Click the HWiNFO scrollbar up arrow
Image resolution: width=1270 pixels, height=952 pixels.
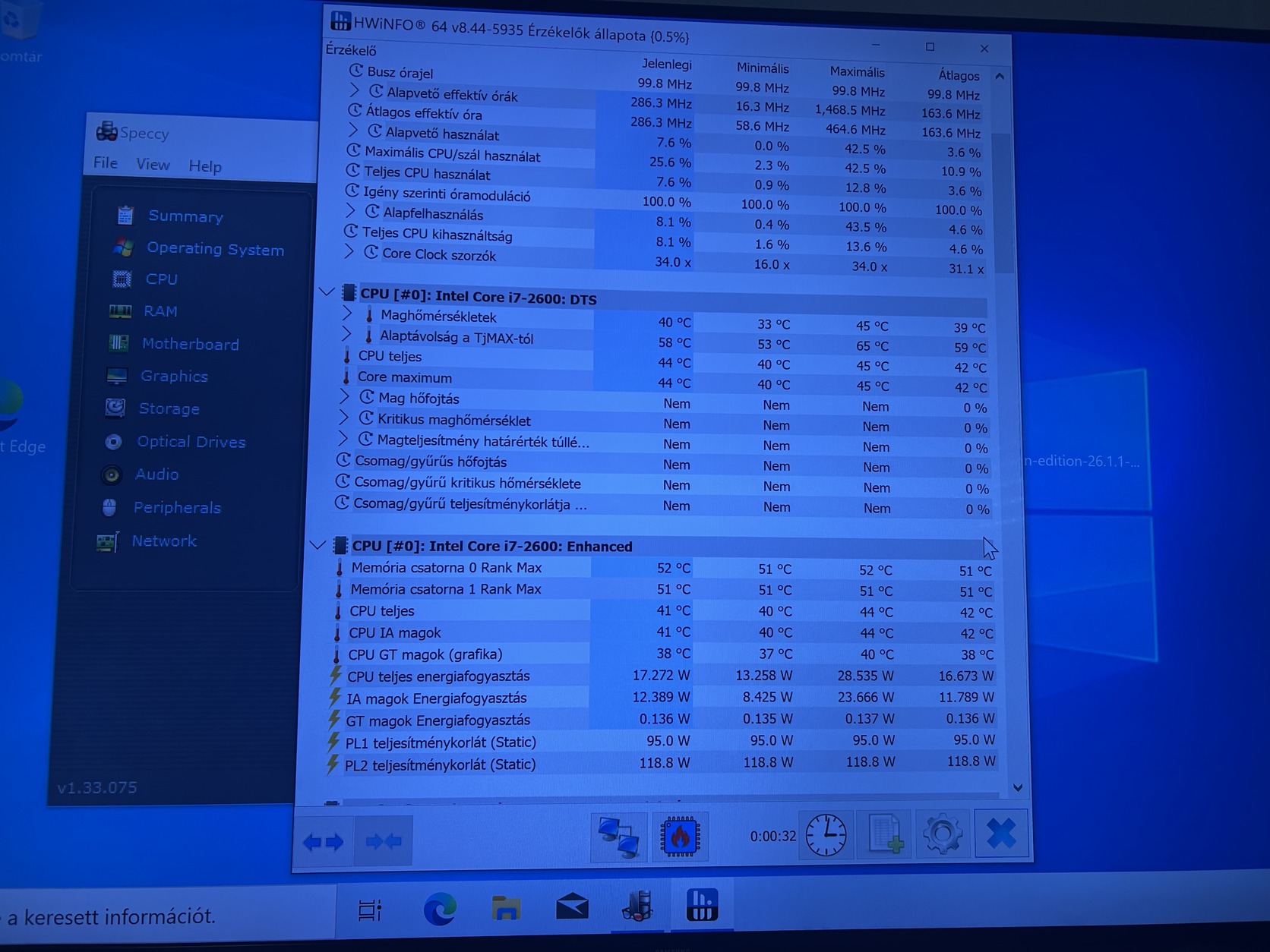[x=1000, y=77]
